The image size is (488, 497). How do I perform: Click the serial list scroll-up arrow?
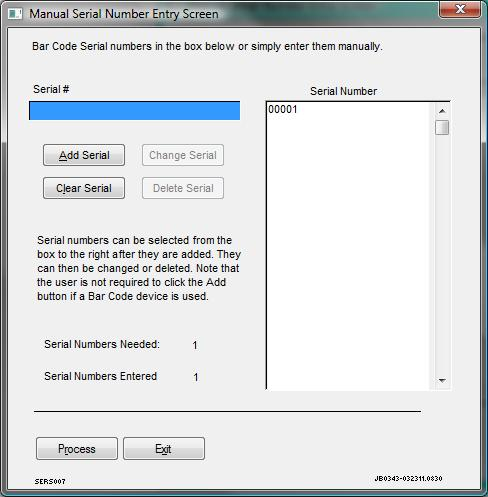442,111
